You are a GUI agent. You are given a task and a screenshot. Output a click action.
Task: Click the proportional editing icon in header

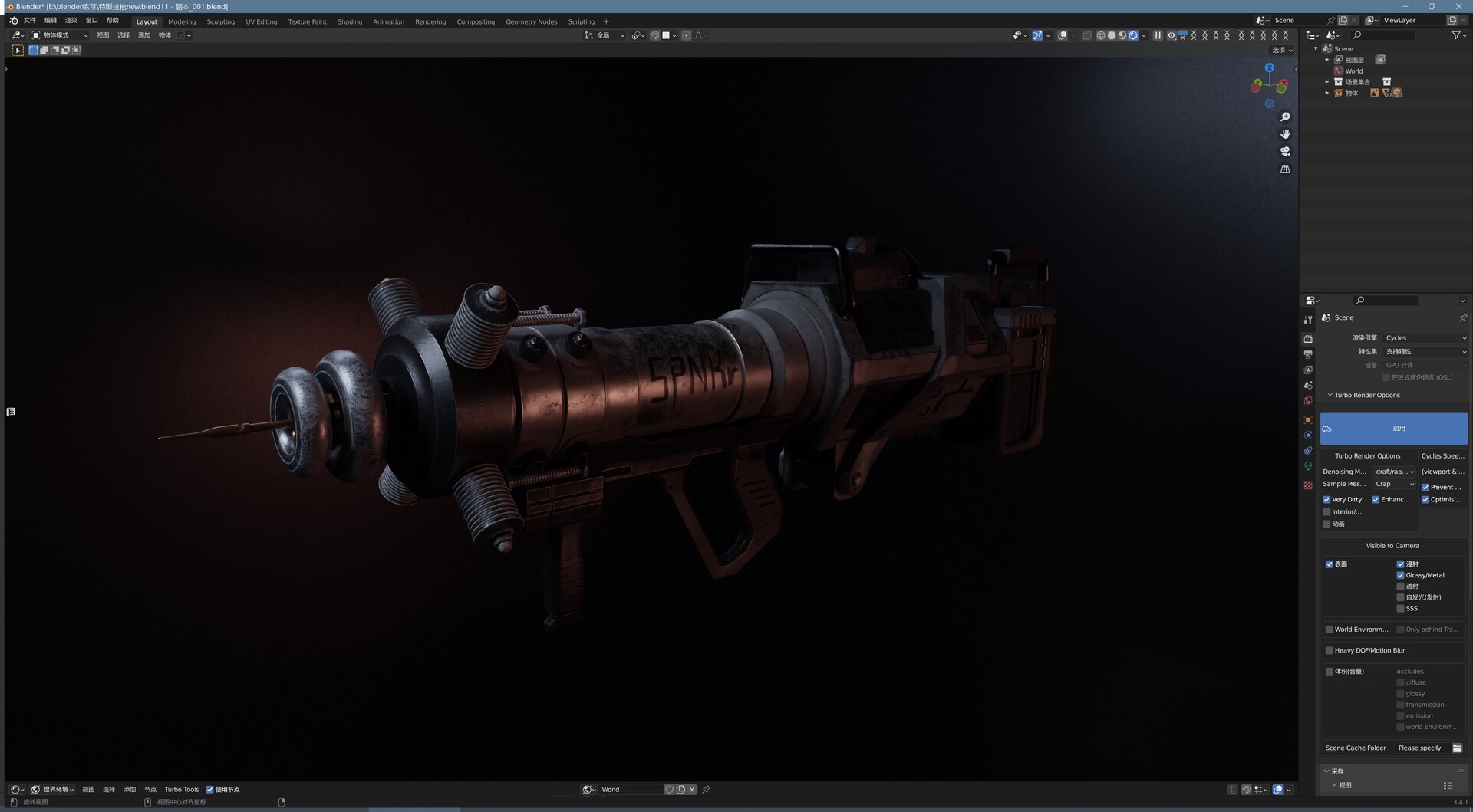tap(686, 35)
